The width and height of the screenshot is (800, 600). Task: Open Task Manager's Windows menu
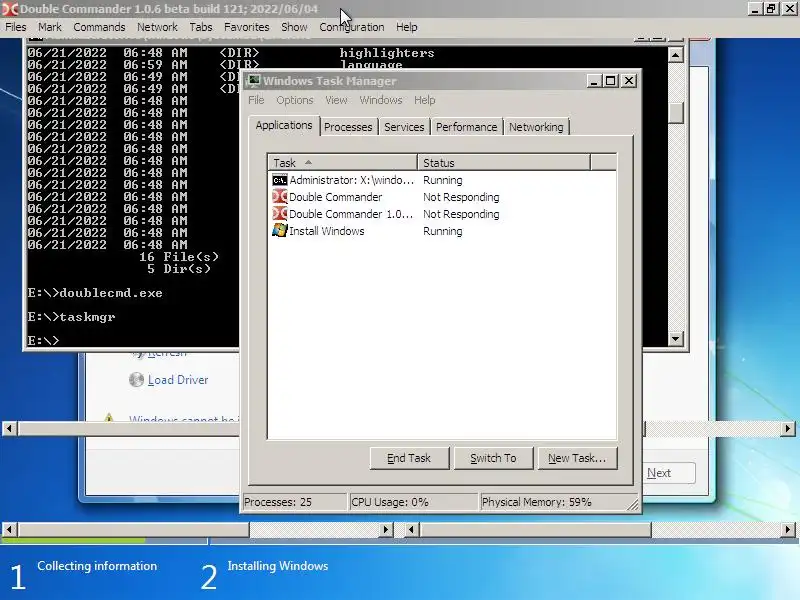point(381,100)
